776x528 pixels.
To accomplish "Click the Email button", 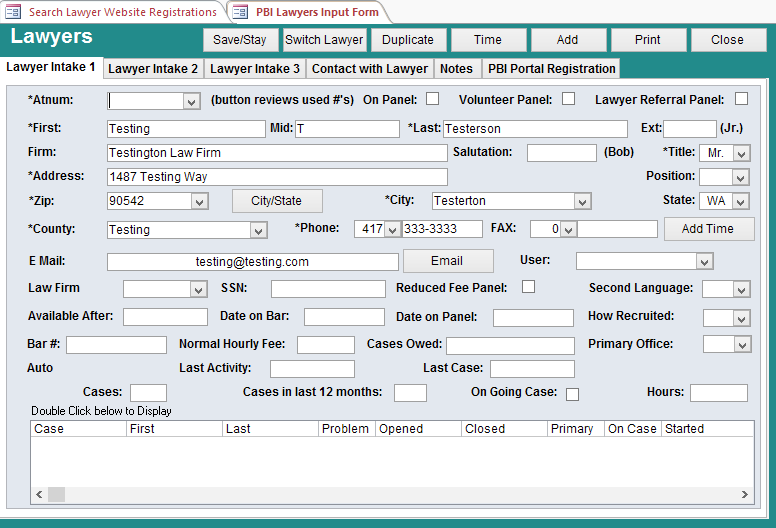I will point(447,261).
